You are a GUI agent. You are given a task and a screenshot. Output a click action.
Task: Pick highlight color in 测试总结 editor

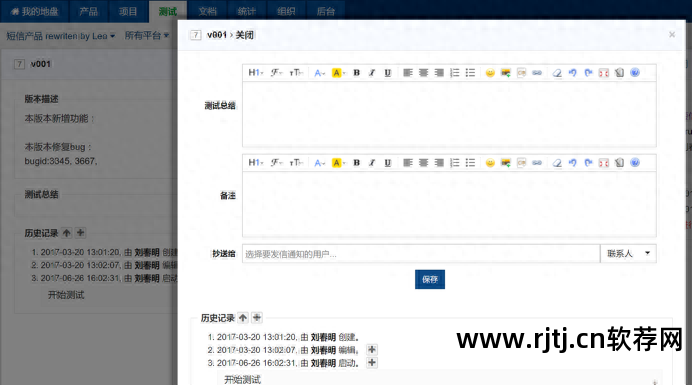tap(338, 73)
